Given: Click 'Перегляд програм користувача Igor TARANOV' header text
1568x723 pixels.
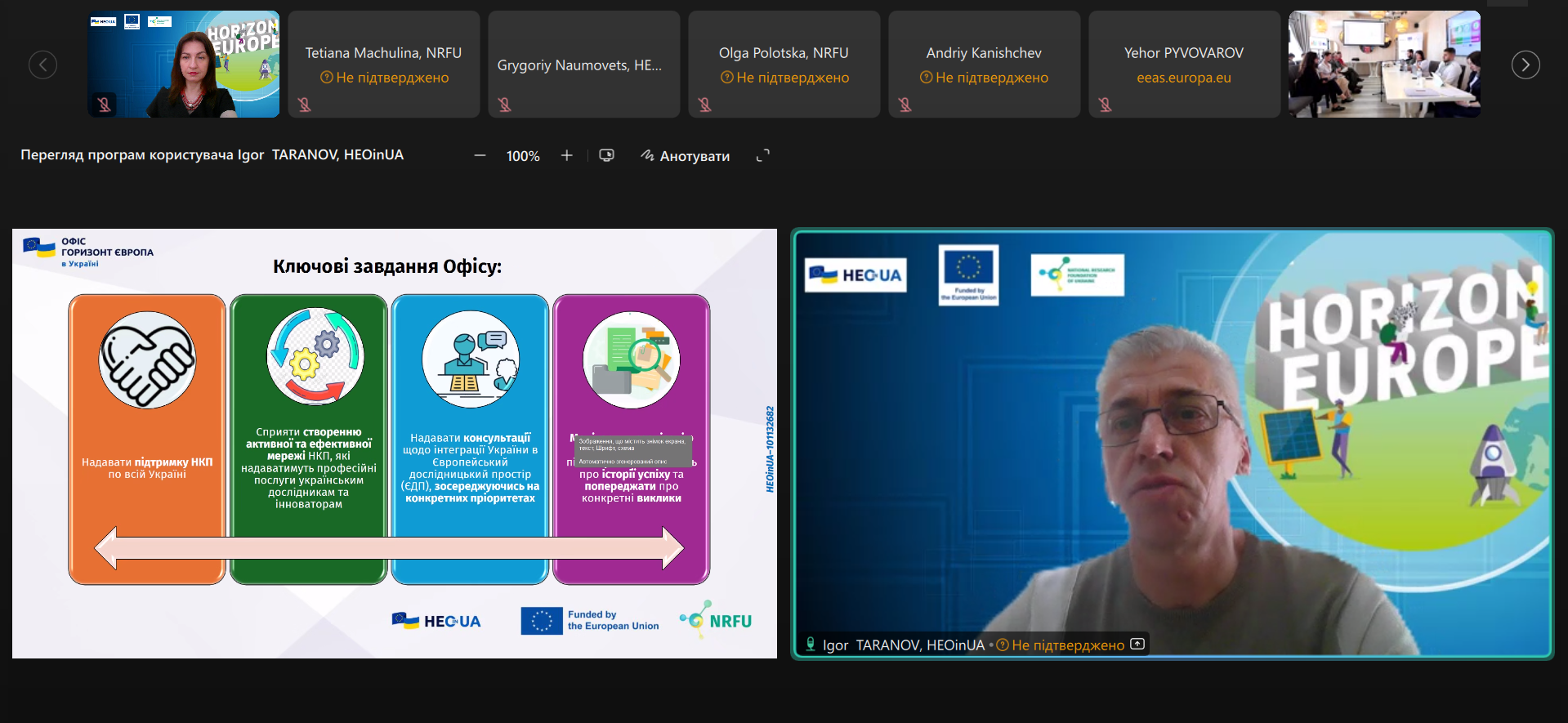Looking at the screenshot, I should click(212, 154).
